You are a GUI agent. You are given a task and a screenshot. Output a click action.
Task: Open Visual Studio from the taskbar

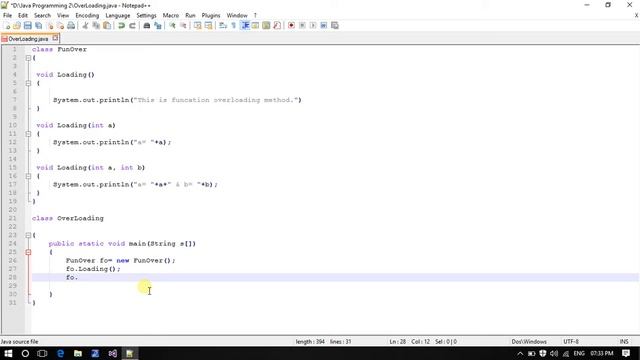113,353
